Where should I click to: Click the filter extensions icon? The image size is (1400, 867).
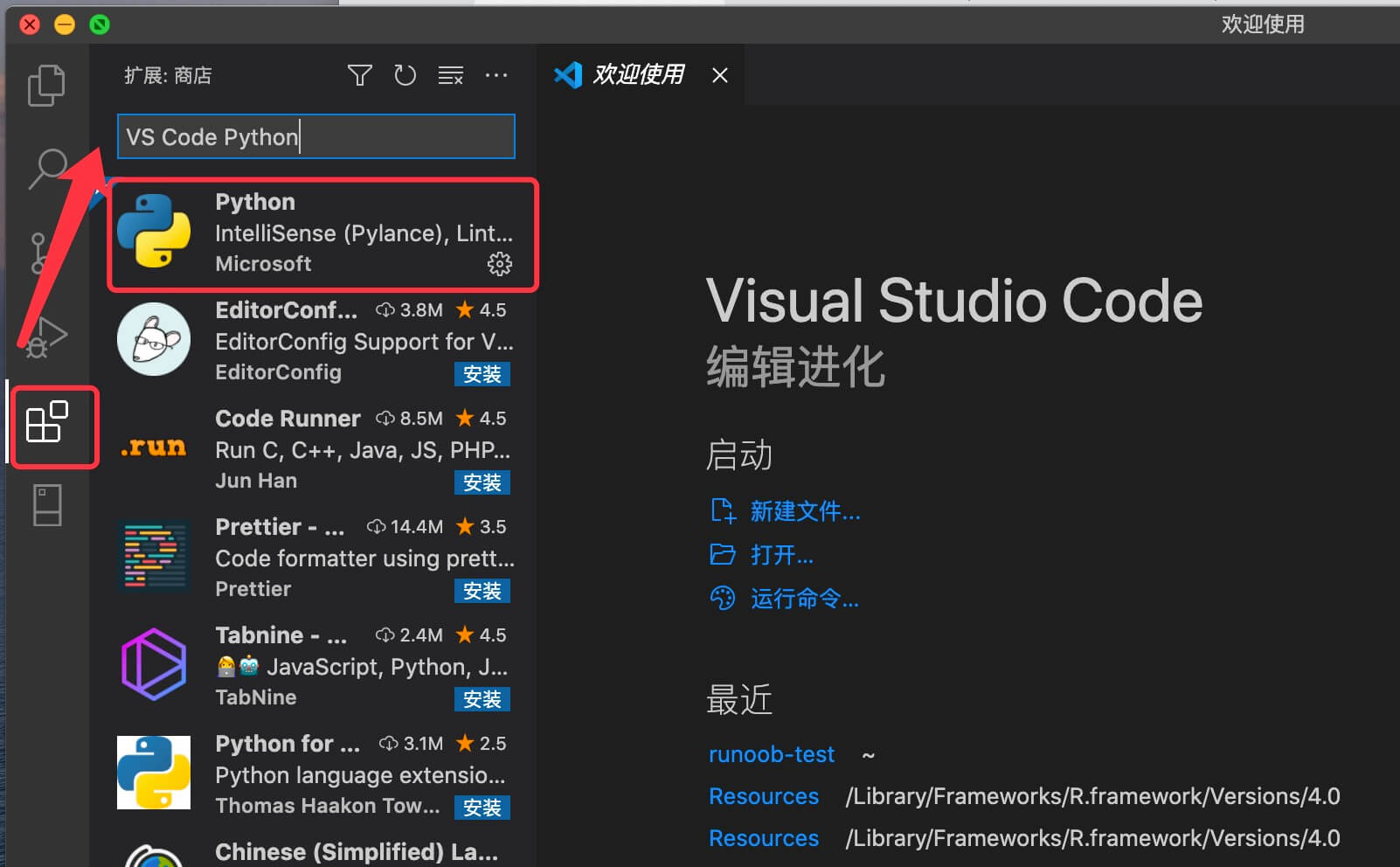359,75
